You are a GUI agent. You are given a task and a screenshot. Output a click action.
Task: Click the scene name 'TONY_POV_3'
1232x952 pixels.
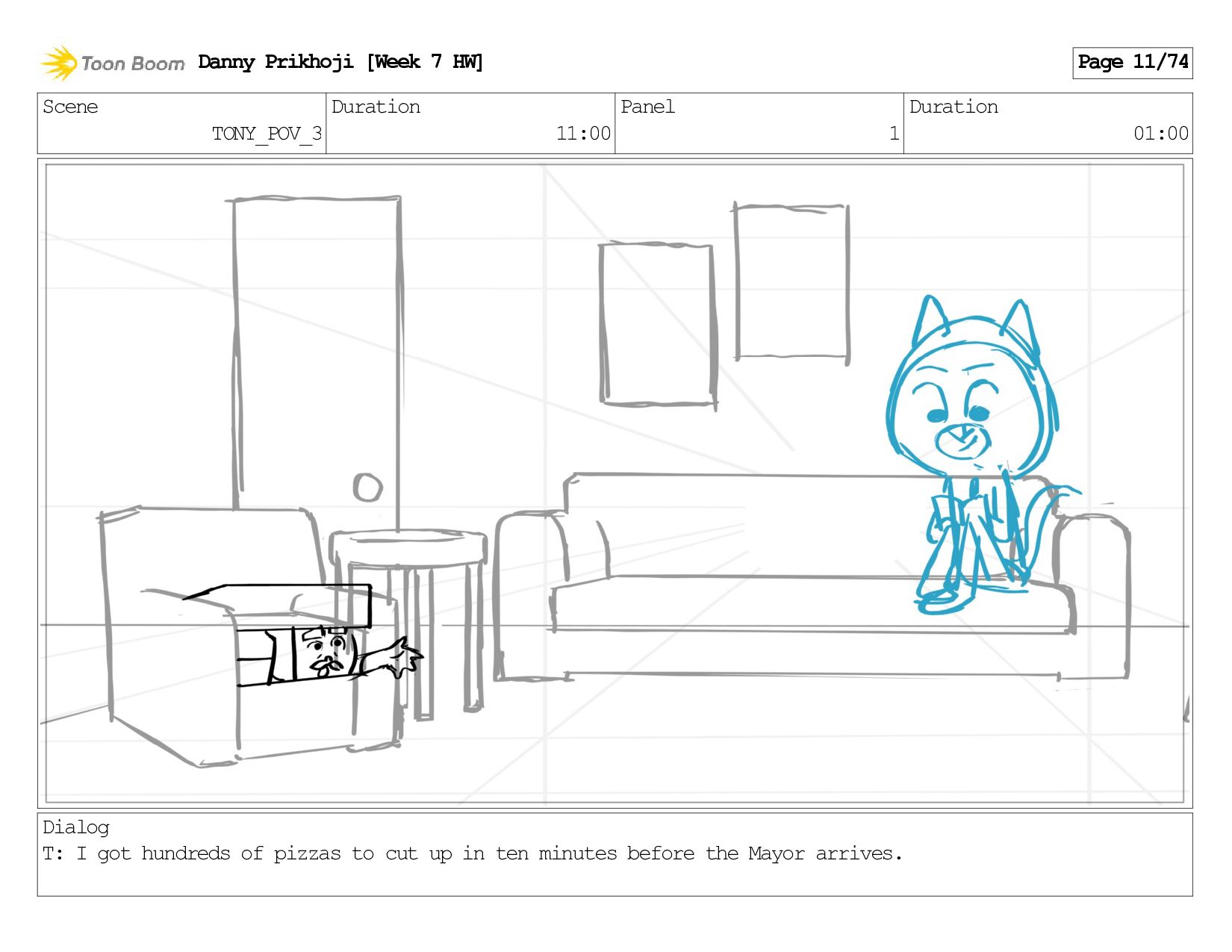[267, 134]
